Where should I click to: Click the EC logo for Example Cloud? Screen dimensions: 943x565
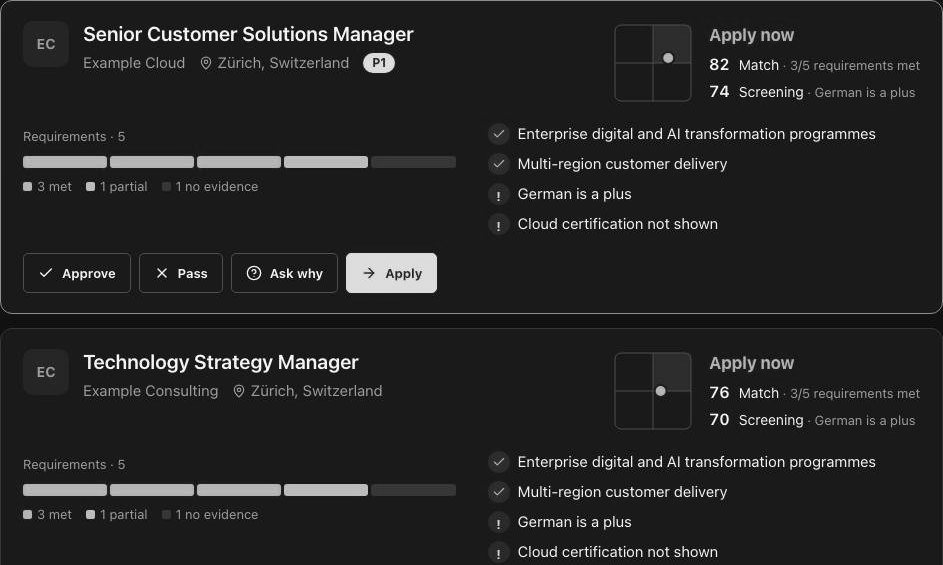tap(46, 44)
